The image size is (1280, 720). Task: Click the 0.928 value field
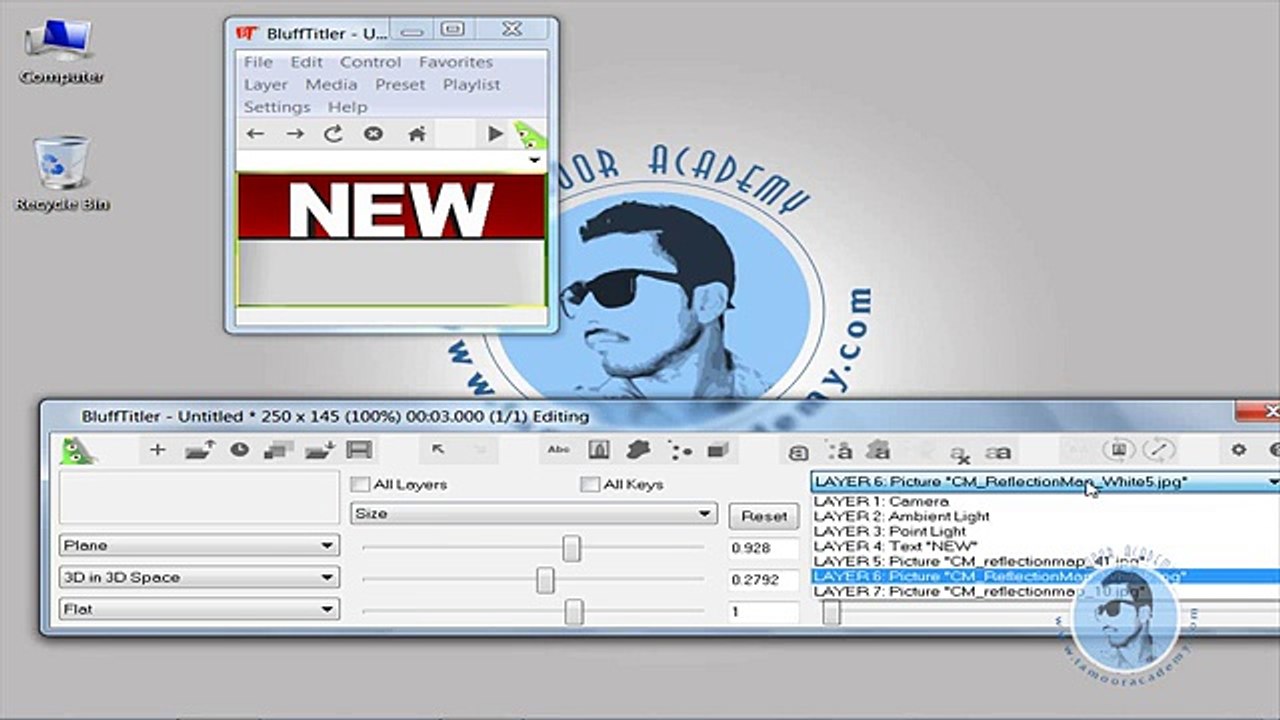tap(764, 548)
